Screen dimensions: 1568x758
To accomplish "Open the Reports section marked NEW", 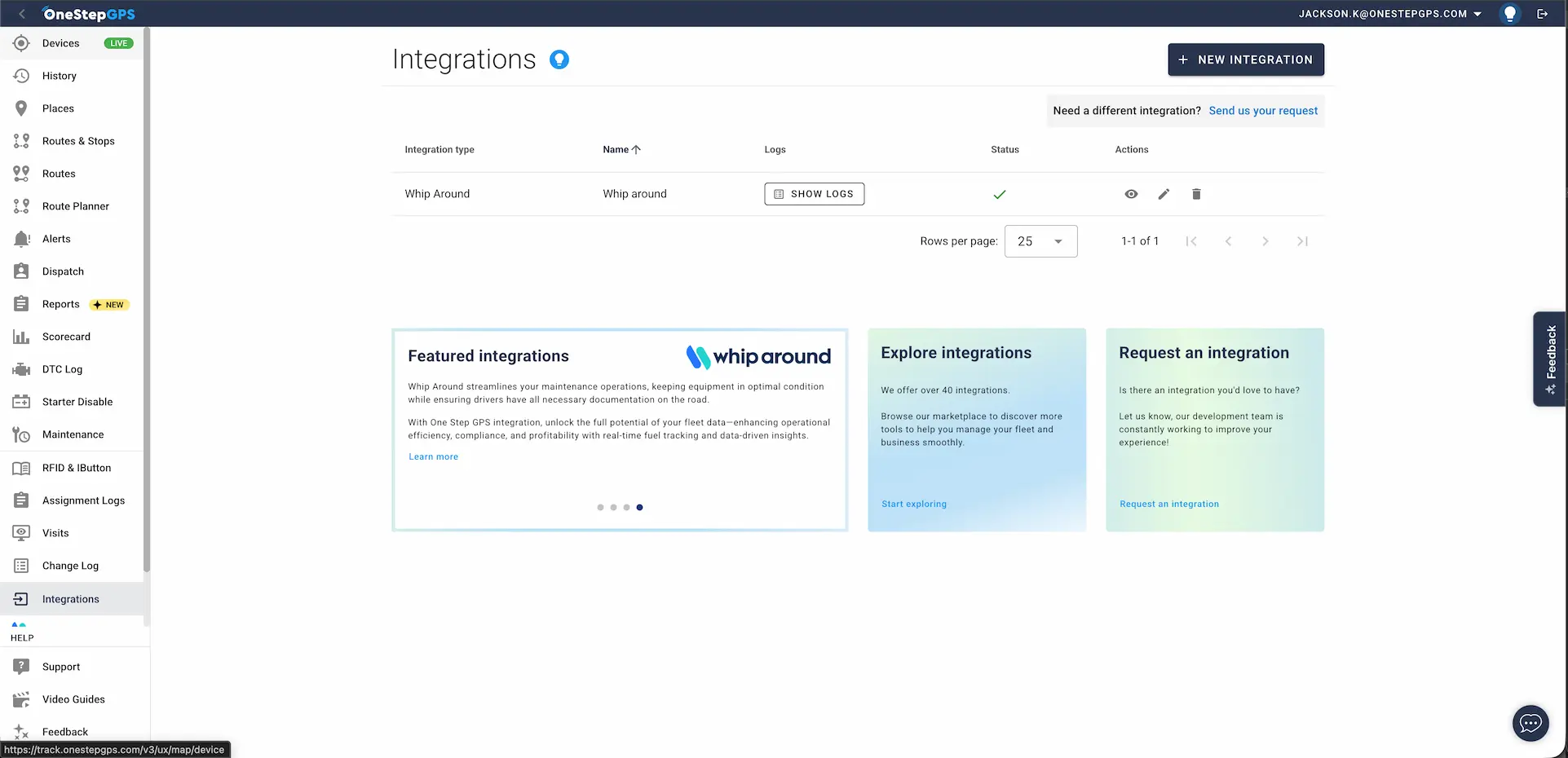I will click(x=61, y=303).
